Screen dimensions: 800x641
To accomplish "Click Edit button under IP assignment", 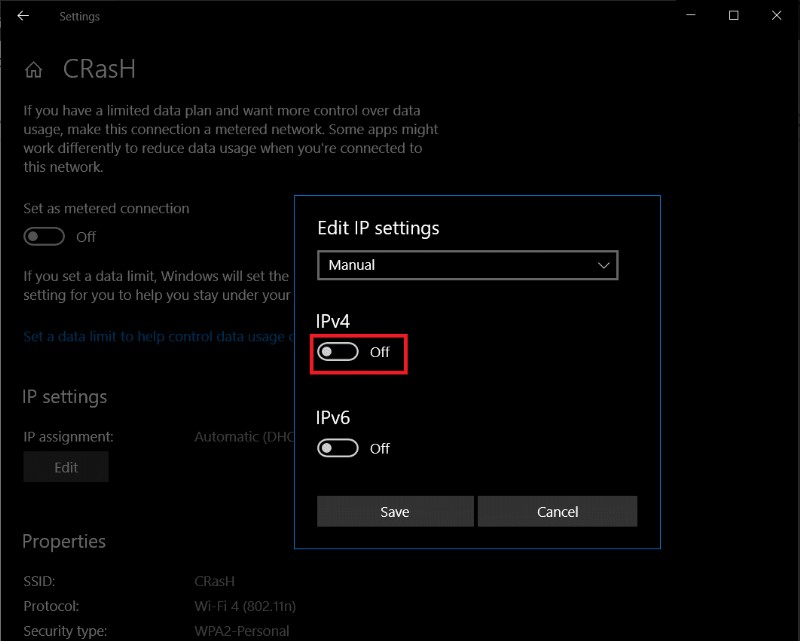I will [66, 467].
